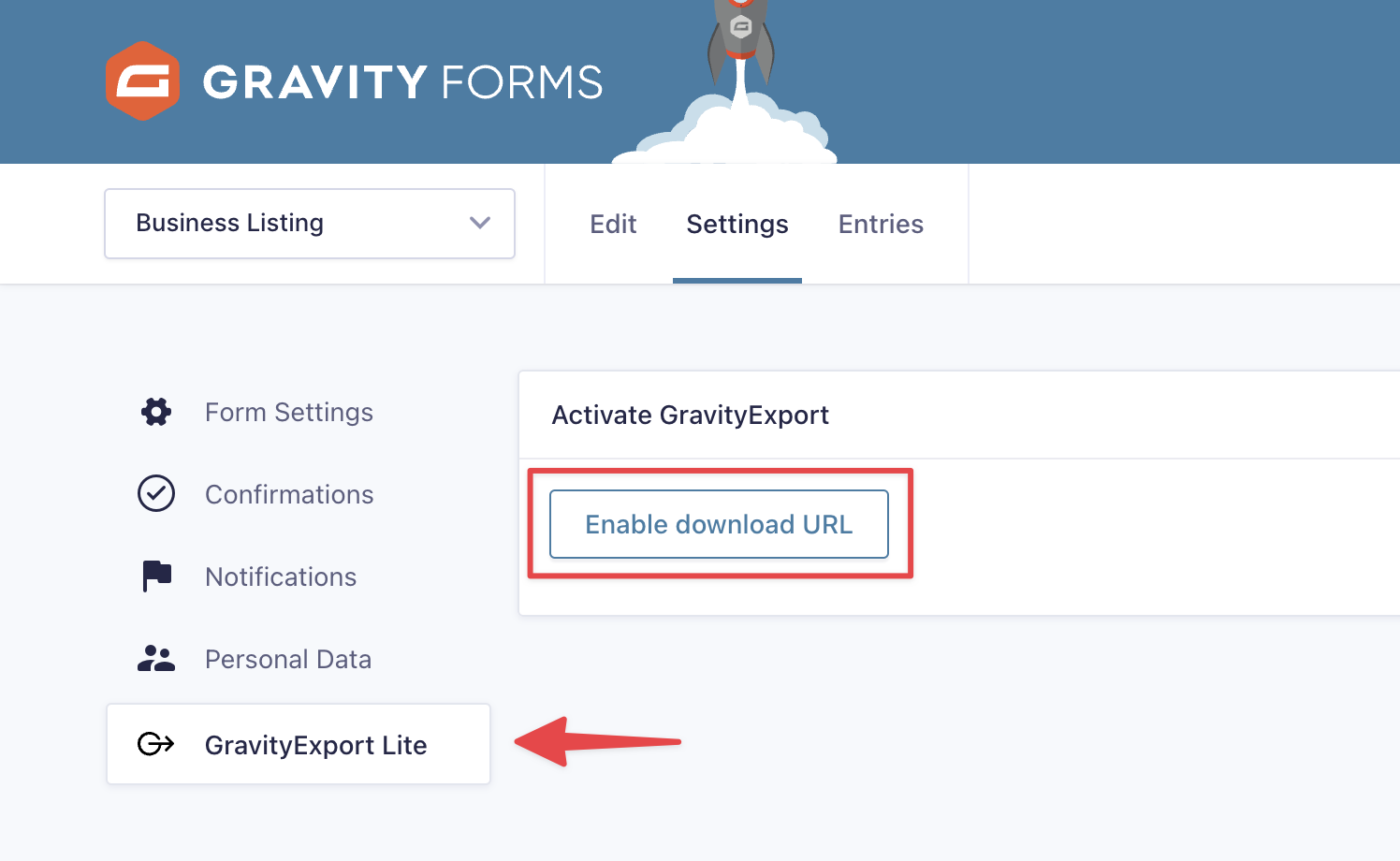Open the GravityExport Lite settings section
Image resolution: width=1400 pixels, height=861 pixels.
point(315,744)
